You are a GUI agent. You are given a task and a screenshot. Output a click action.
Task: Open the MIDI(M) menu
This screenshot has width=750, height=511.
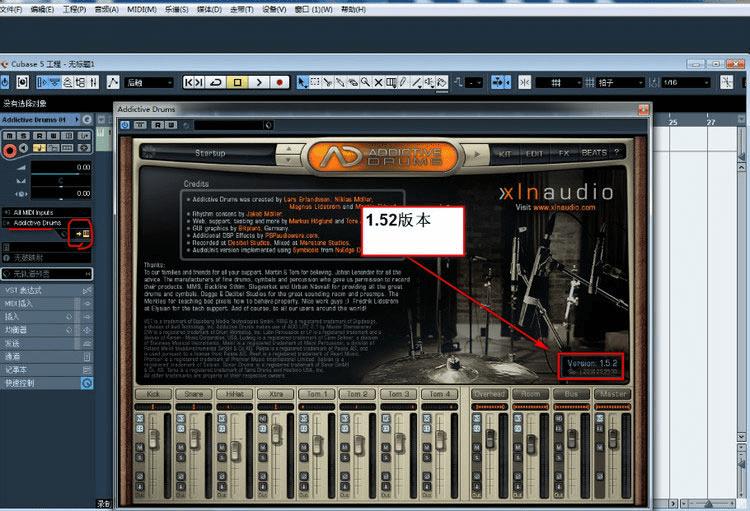(x=142, y=9)
